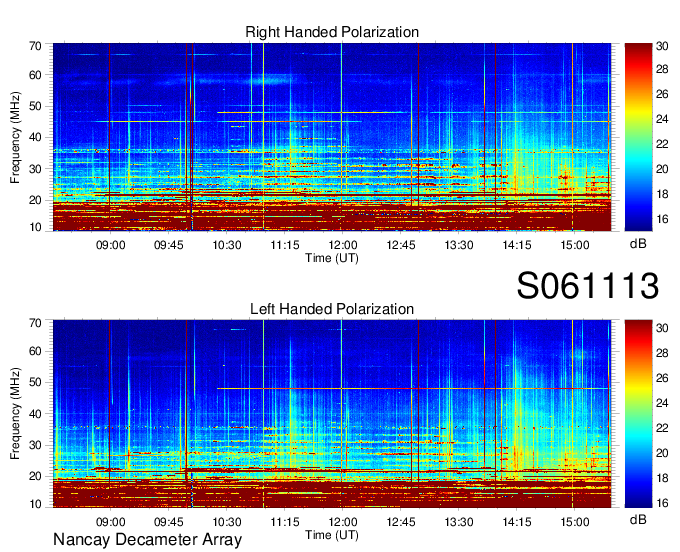Click 'Time (UT)' label under Left Handed plot

pos(332,535)
